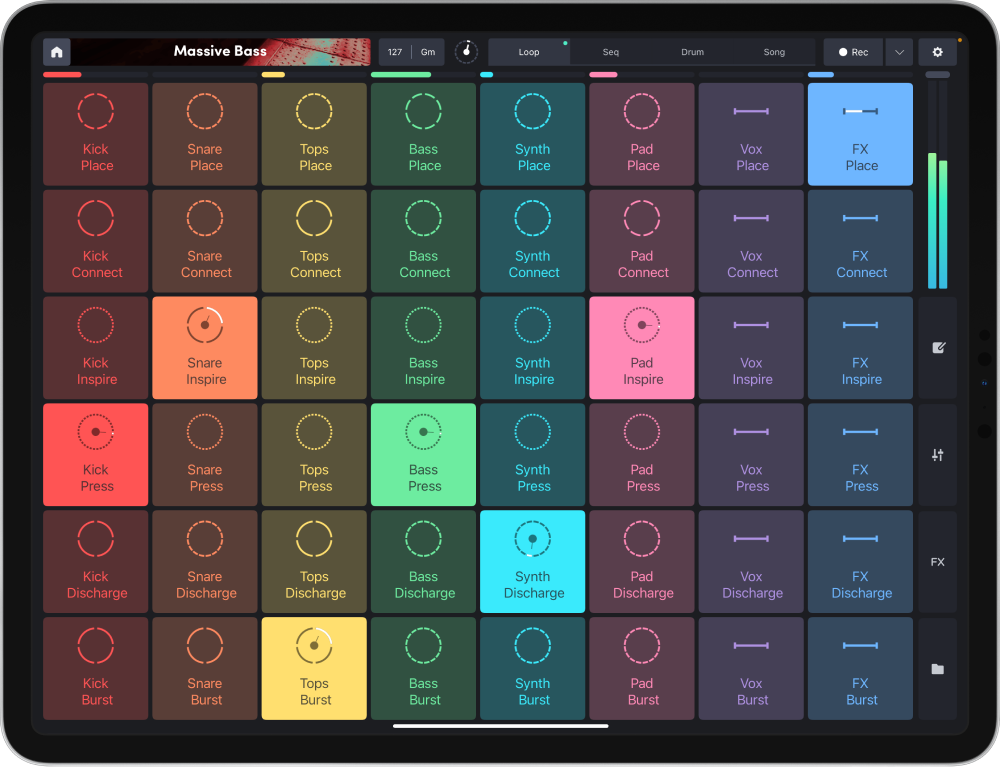
Task: Click the Massive Bass title banner
Action: [x=220, y=51]
